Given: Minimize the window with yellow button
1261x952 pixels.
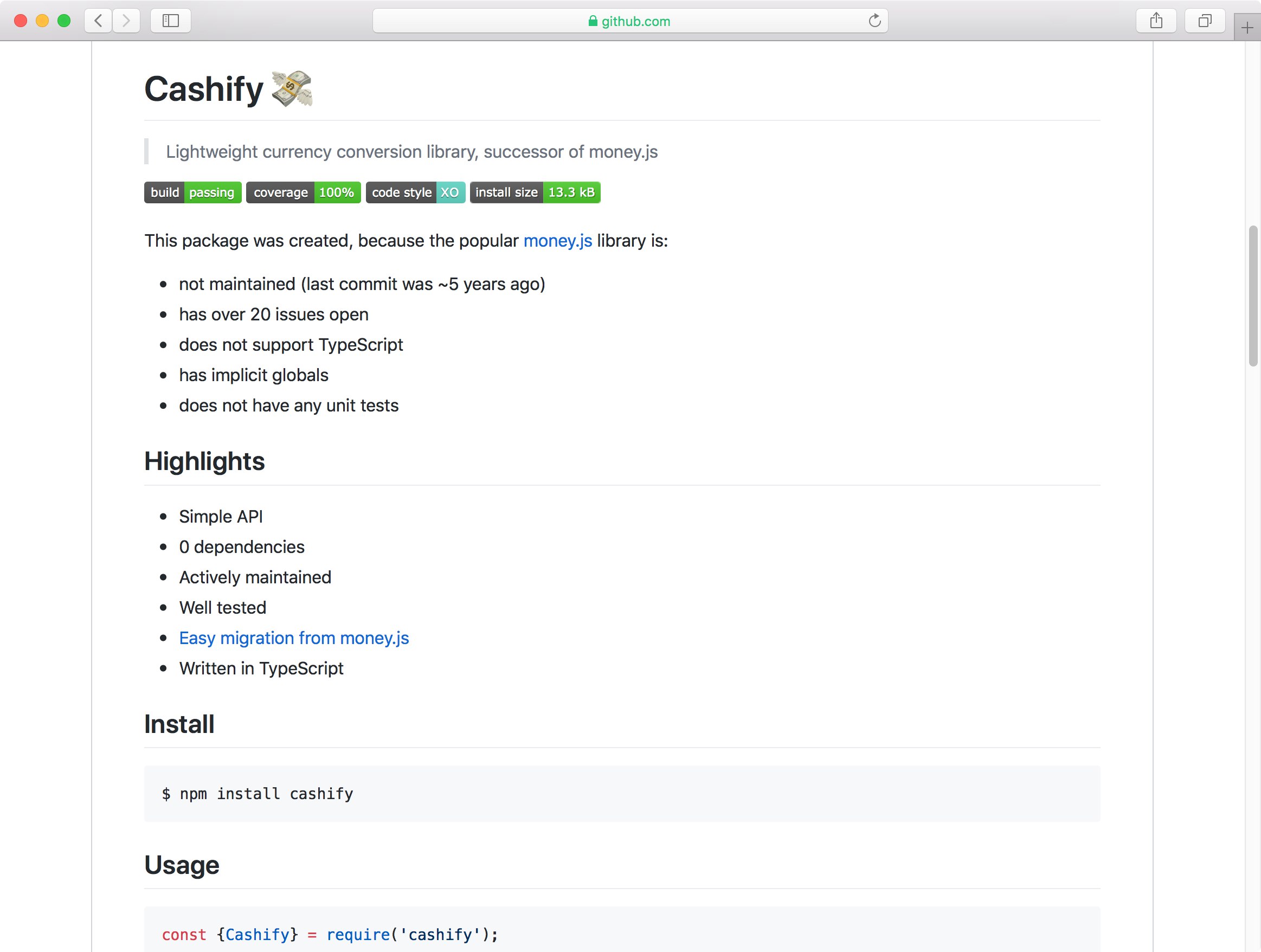Looking at the screenshot, I should (x=42, y=21).
